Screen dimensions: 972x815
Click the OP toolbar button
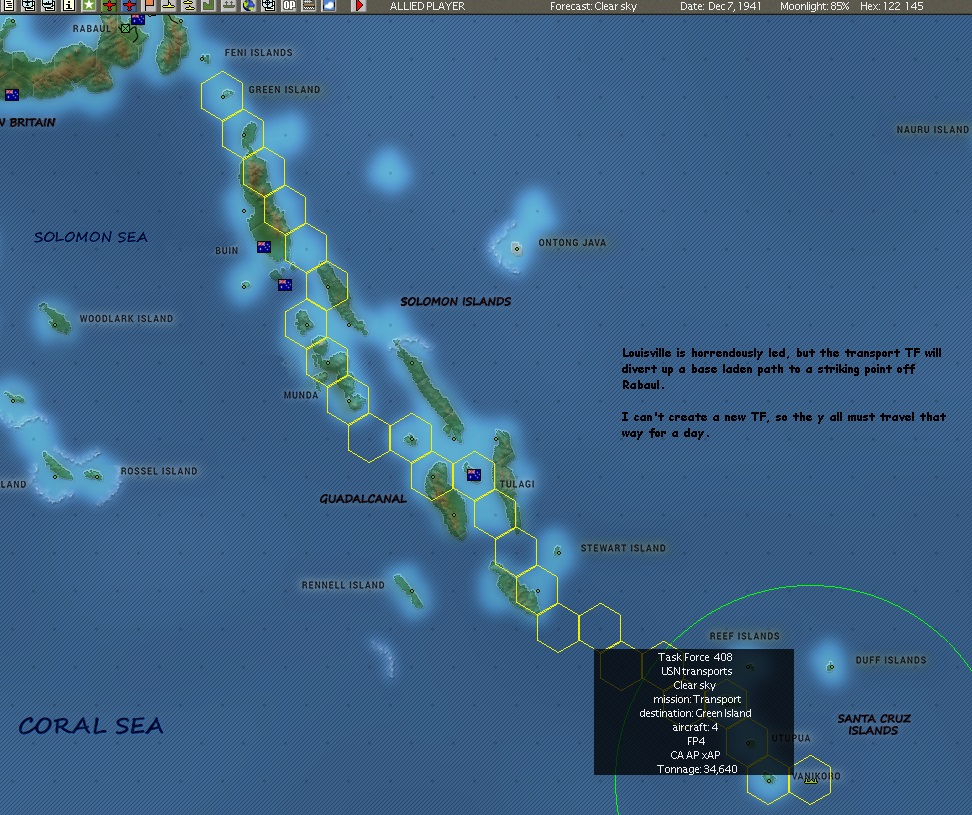coord(289,6)
